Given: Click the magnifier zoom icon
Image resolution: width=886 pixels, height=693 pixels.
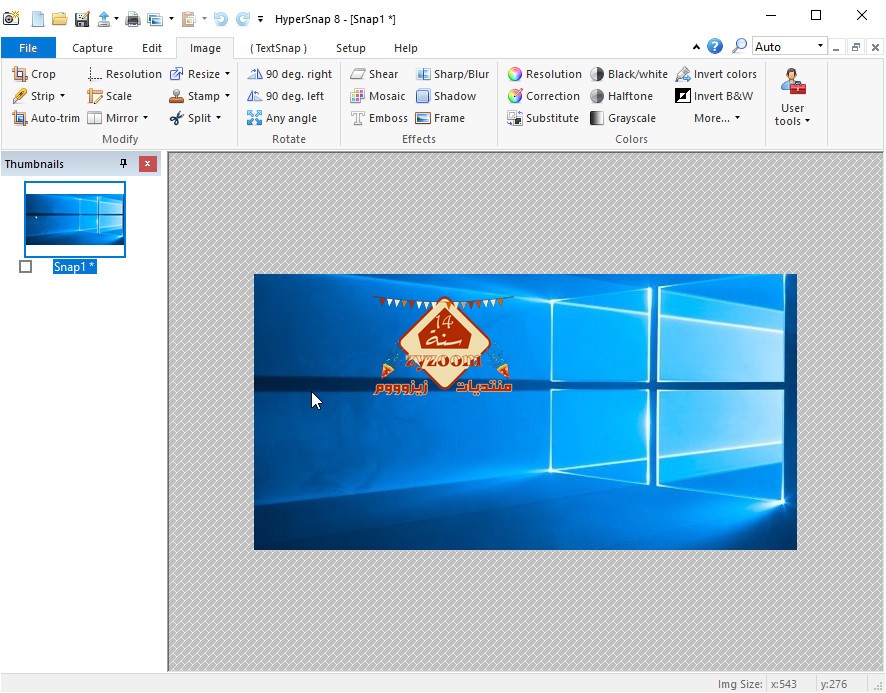Looking at the screenshot, I should pyautogui.click(x=739, y=46).
